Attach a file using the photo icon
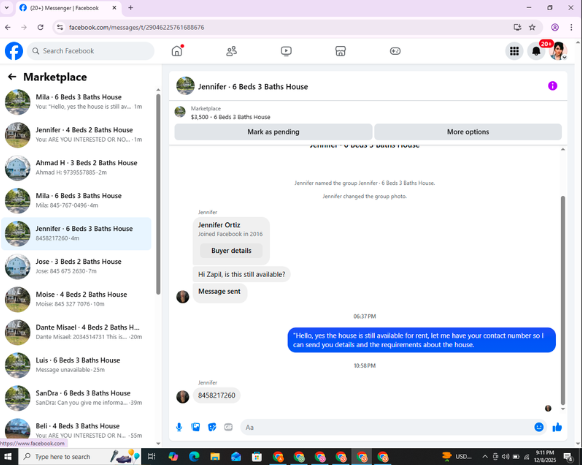 pyautogui.click(x=196, y=427)
